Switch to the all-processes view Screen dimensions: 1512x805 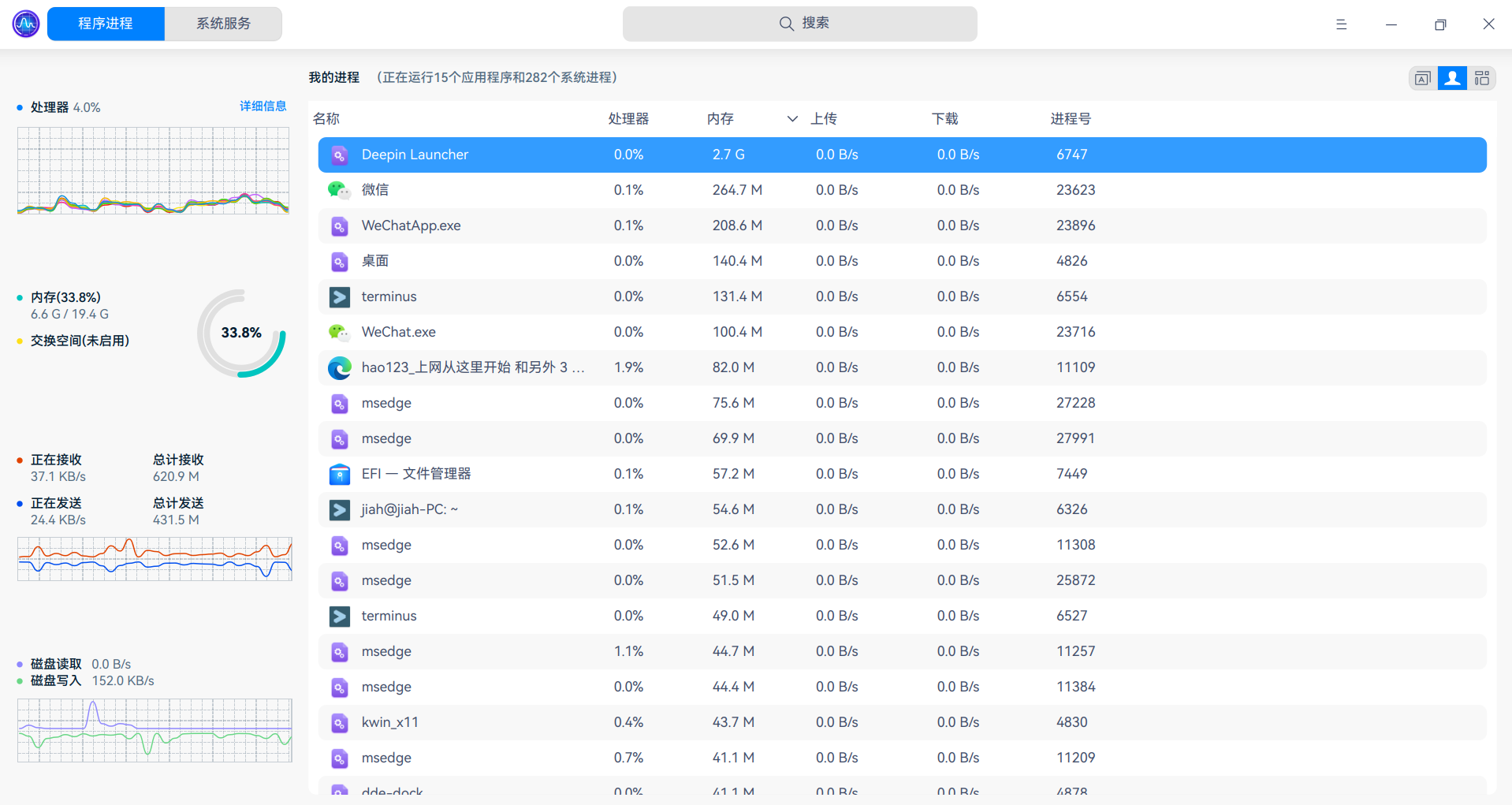pyautogui.click(x=1482, y=78)
